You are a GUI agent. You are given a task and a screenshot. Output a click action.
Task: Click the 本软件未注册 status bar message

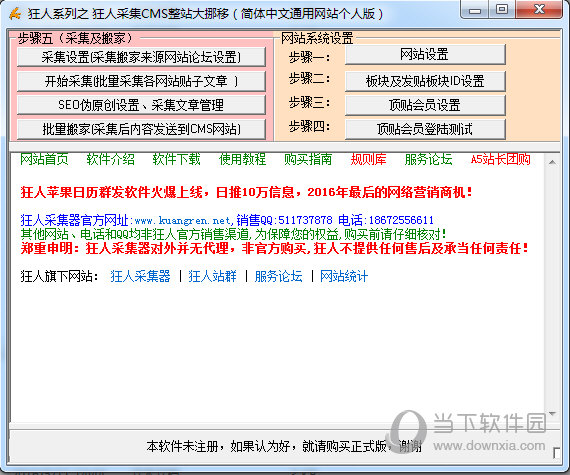point(284,446)
